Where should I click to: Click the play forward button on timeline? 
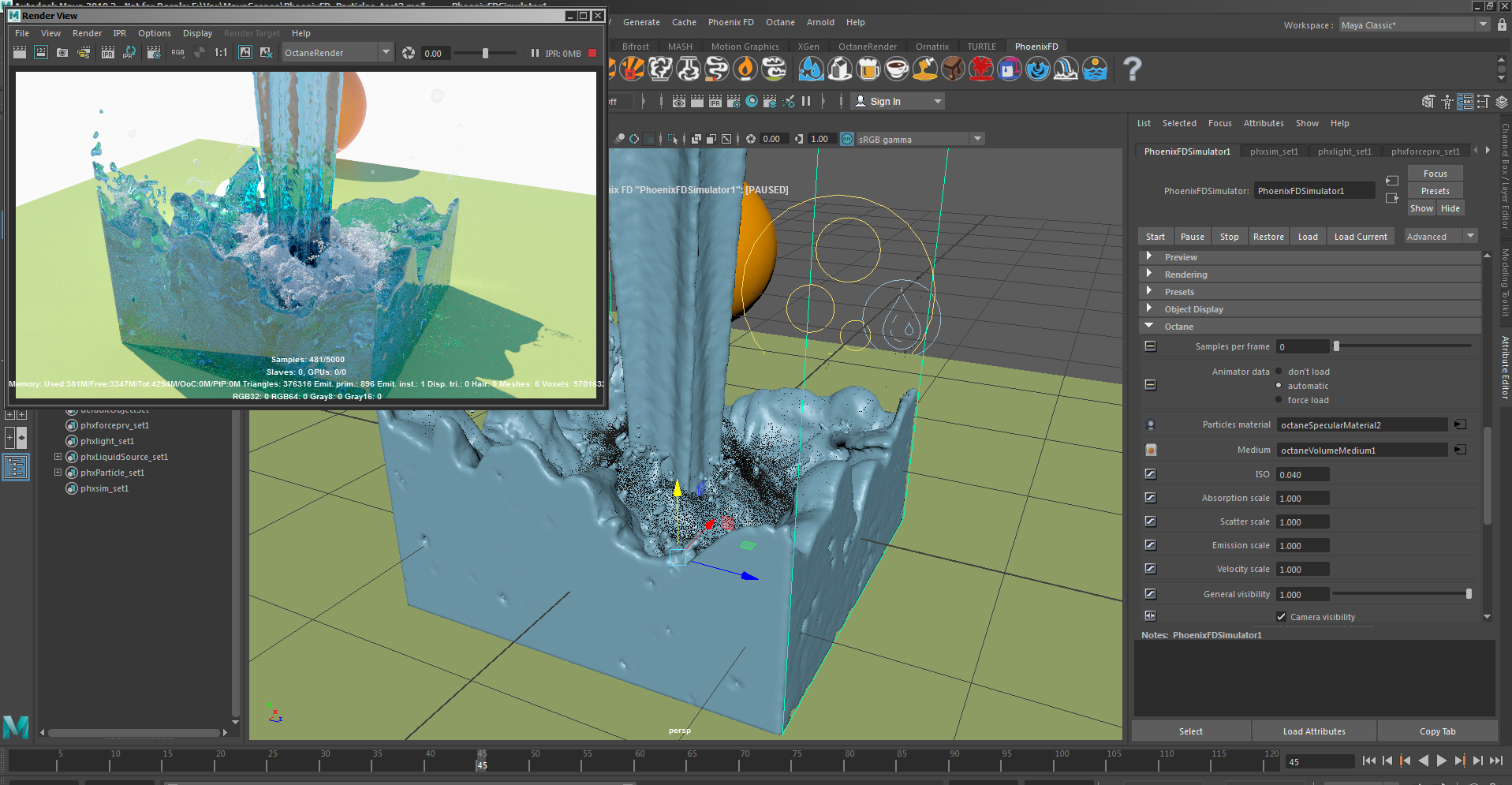(x=1442, y=761)
